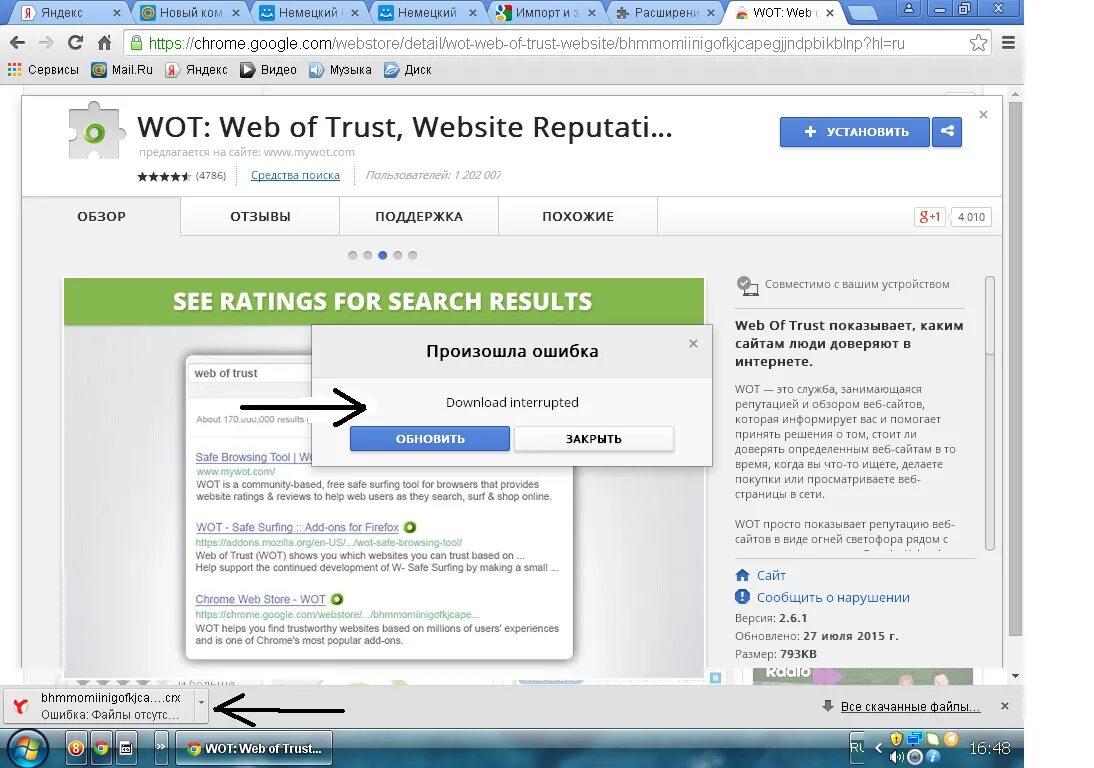Click the new tab button

862,13
